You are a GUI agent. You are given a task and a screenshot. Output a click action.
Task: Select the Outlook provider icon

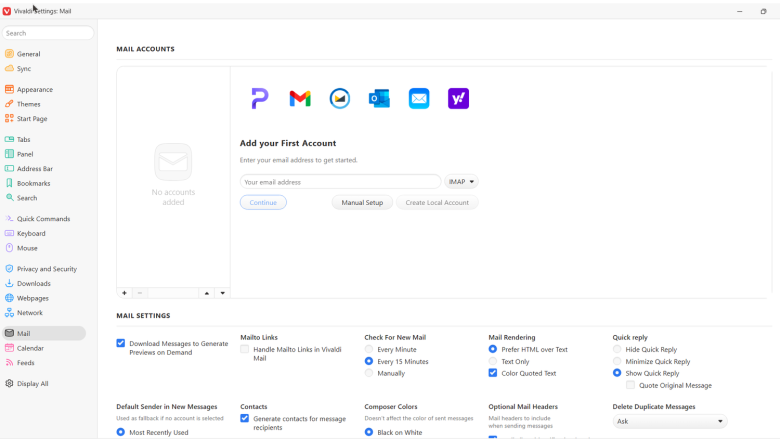pos(379,98)
